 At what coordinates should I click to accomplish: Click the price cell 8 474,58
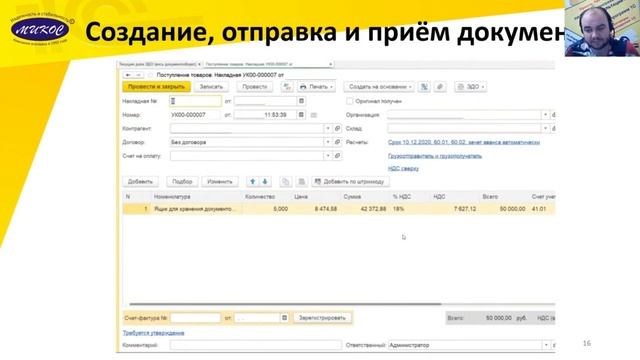click(316, 209)
